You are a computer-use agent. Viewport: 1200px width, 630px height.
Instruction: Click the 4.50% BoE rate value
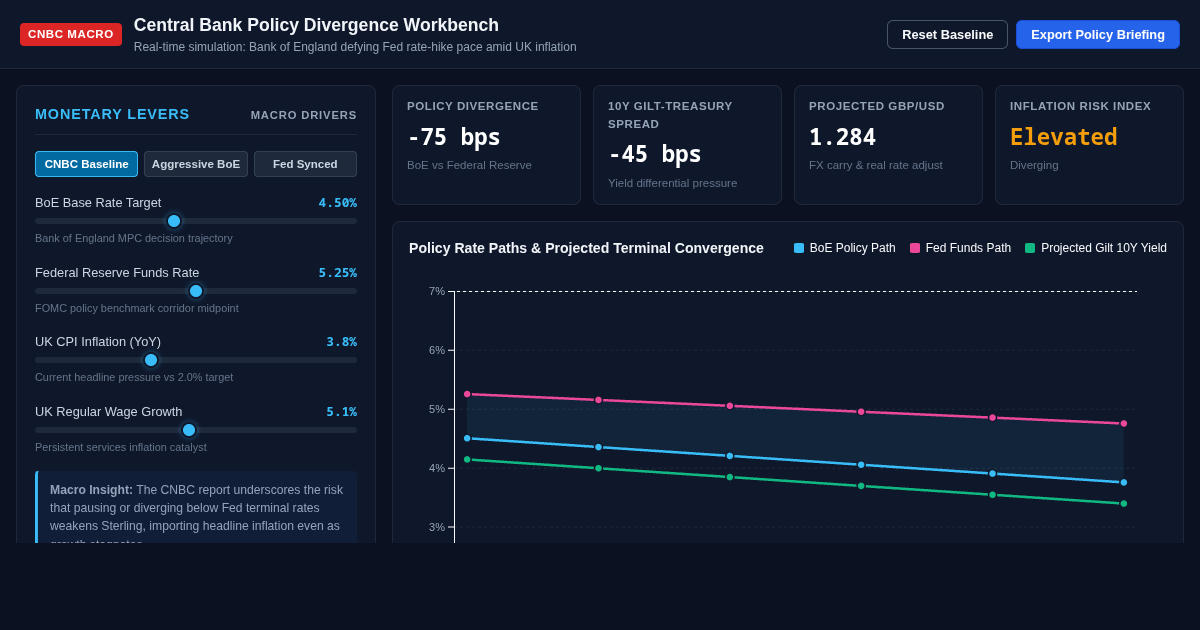coord(338,203)
